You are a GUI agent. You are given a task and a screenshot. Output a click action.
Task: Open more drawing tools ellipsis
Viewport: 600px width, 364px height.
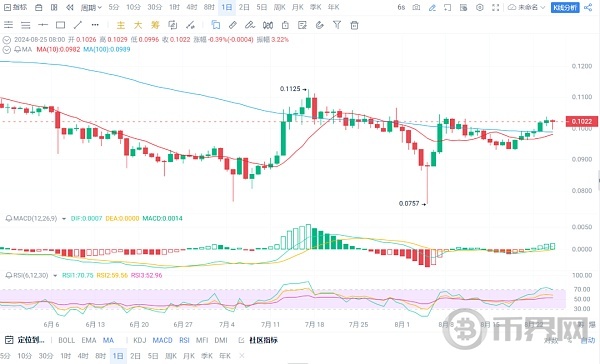(95, 25)
